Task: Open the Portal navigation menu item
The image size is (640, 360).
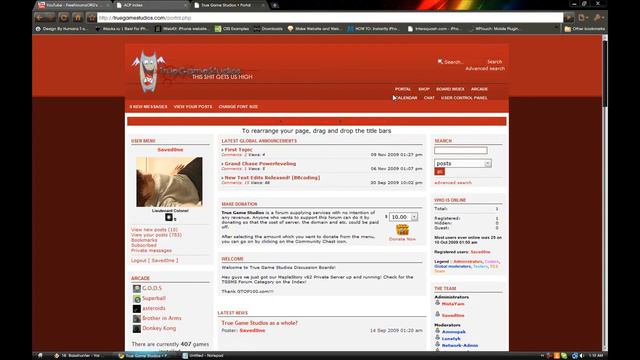Action: pos(403,89)
